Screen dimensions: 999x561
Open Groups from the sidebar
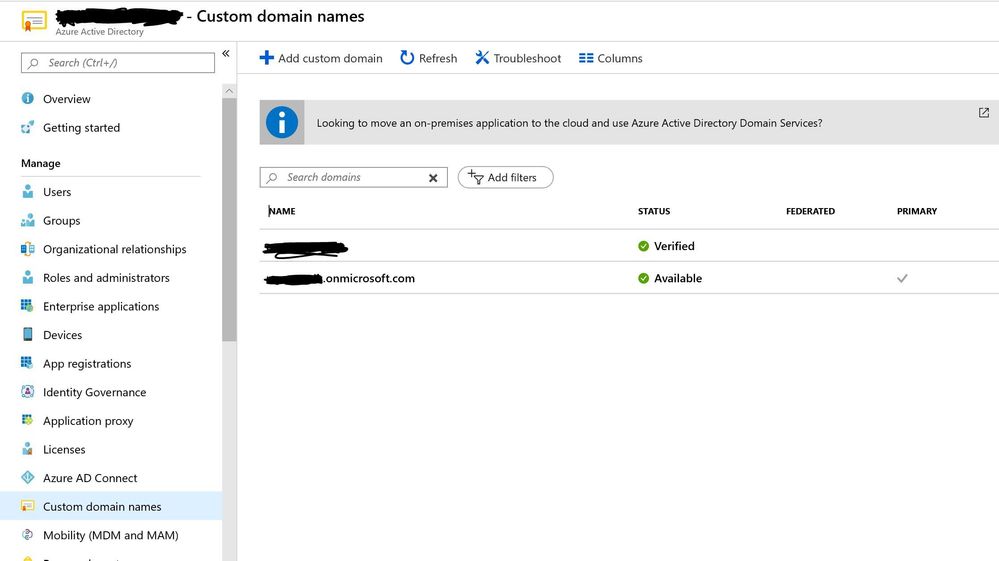(x=61, y=220)
